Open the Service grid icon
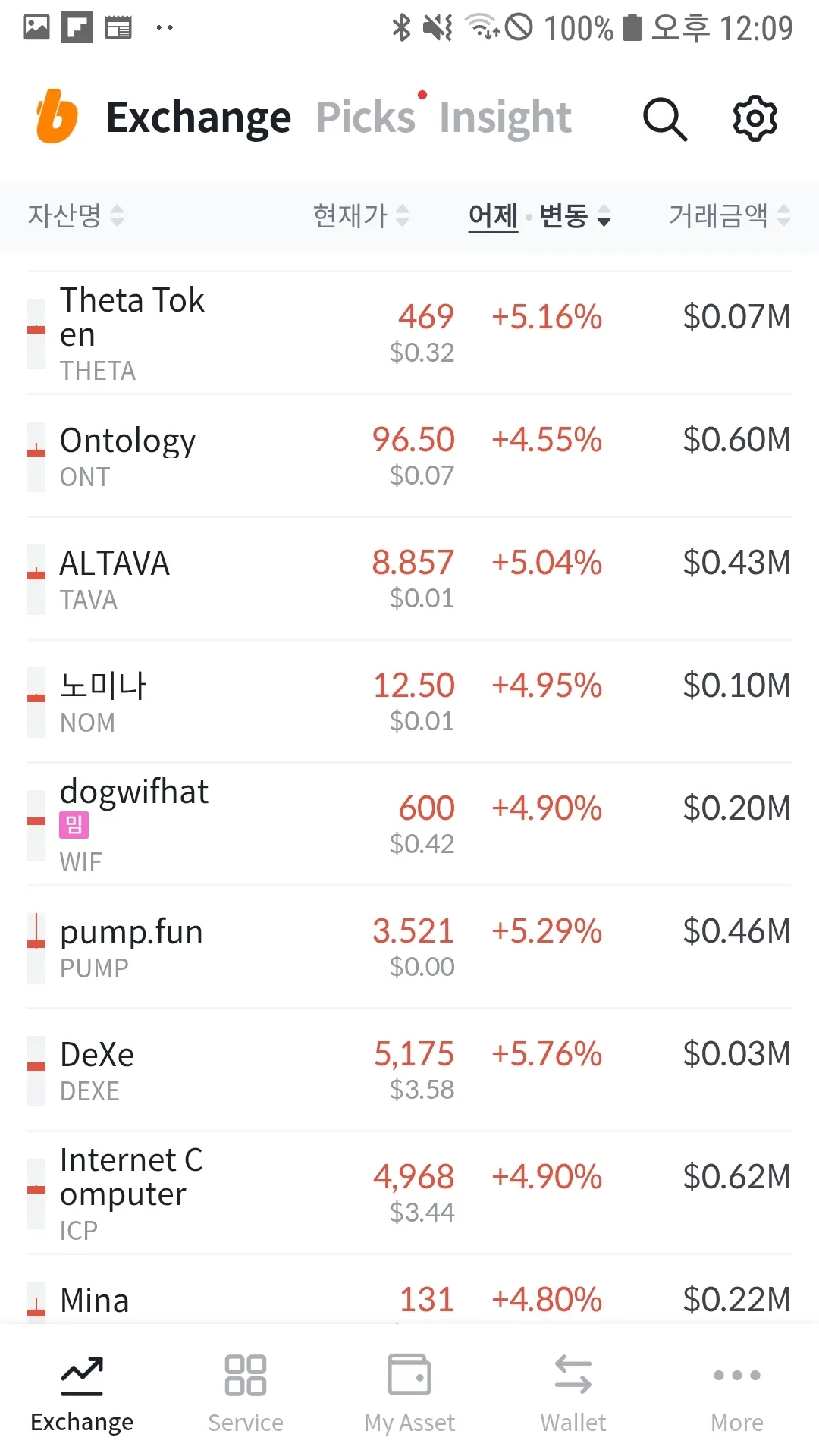 tap(246, 1375)
